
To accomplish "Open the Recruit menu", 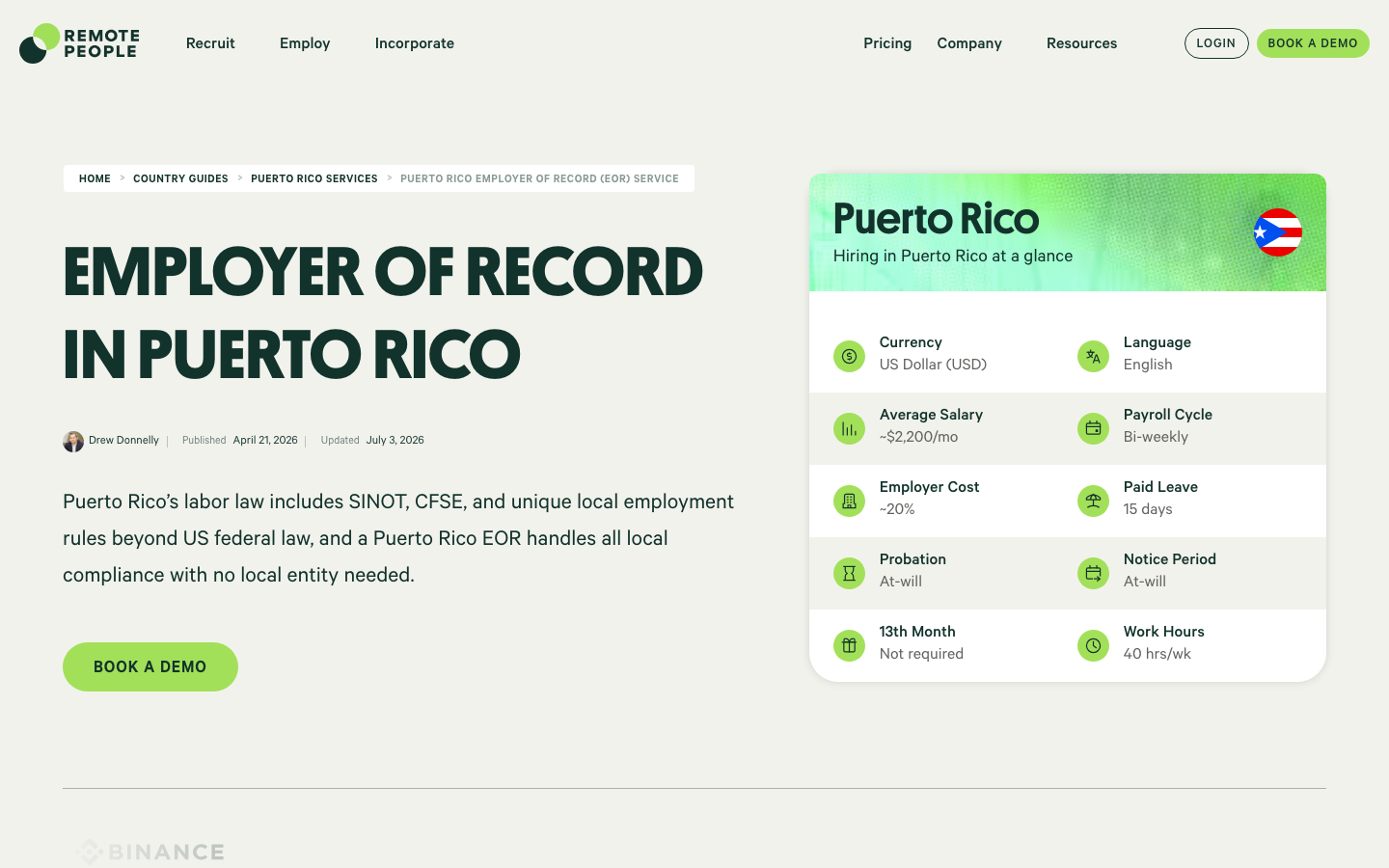I will [x=210, y=43].
